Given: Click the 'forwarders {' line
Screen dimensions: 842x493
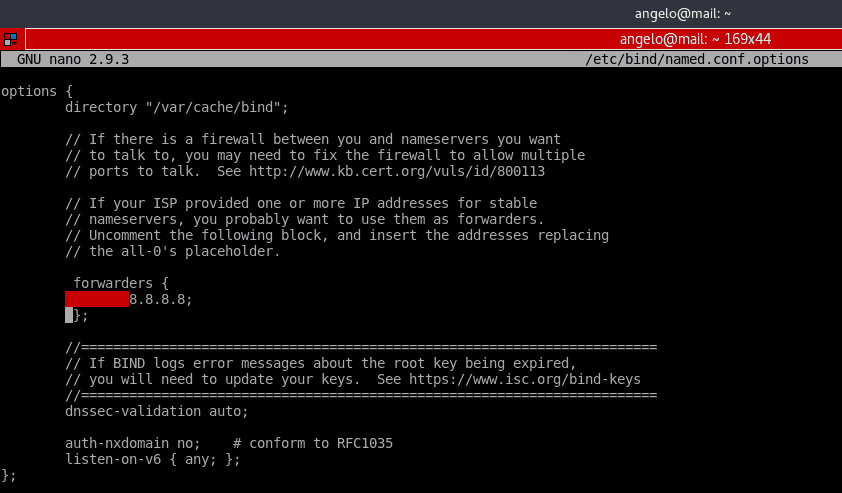Looking at the screenshot, I should pyautogui.click(x=121, y=283).
